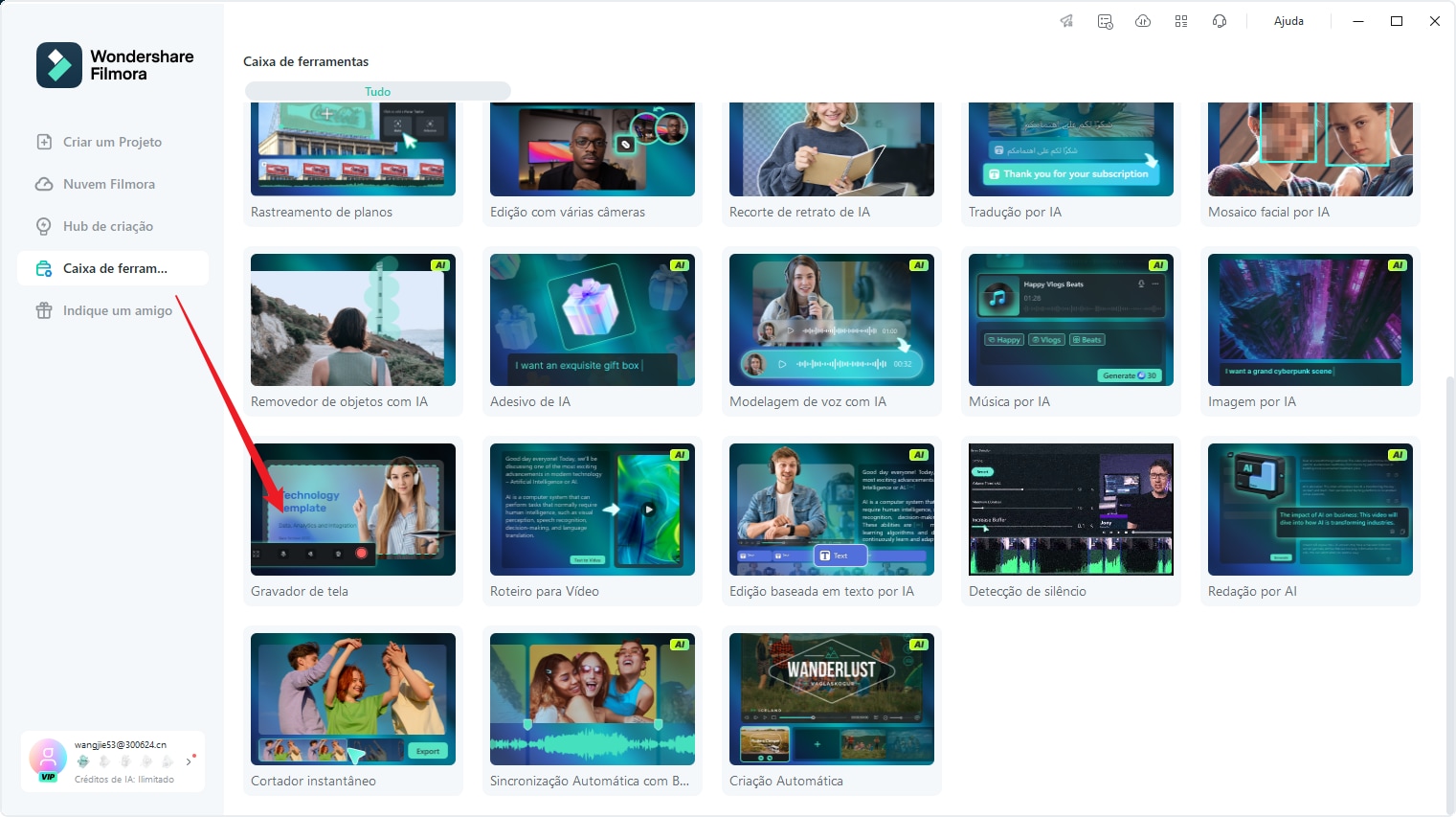This screenshot has width=1456, height=817.
Task: Click AI badge on Música por IA card
Action: [x=1158, y=265]
